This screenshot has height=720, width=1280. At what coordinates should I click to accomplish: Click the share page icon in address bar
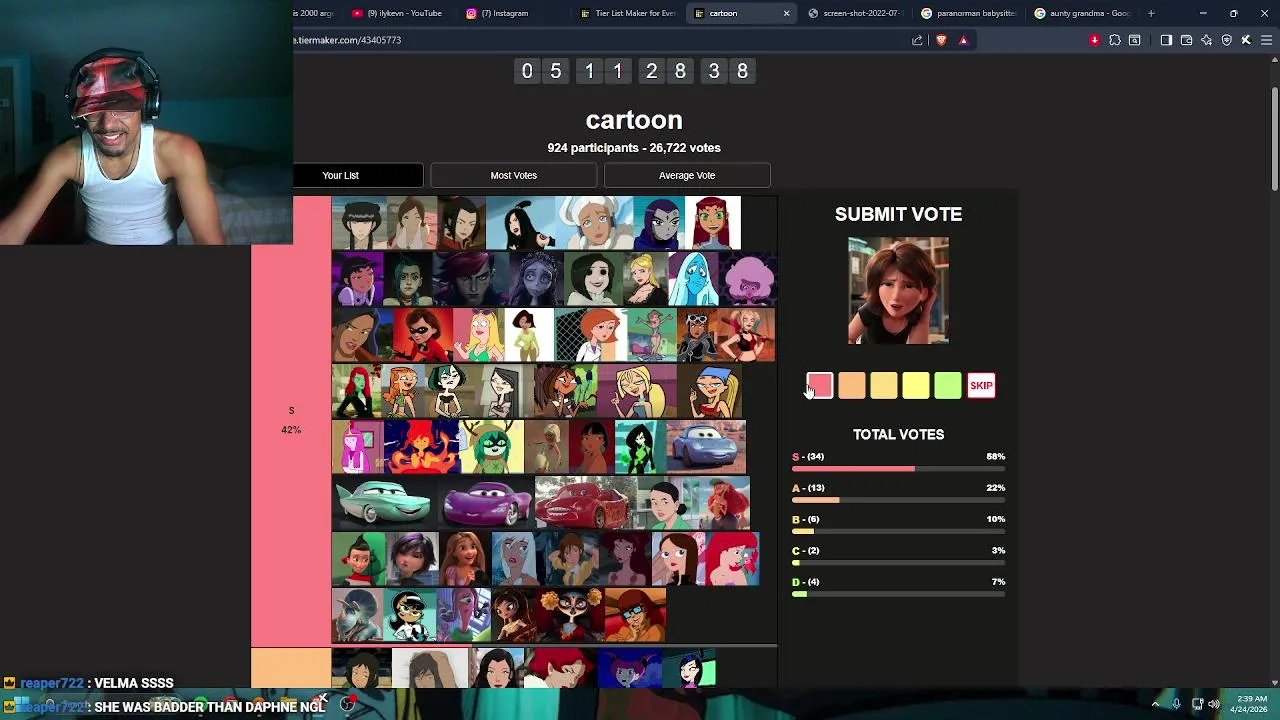(x=917, y=40)
